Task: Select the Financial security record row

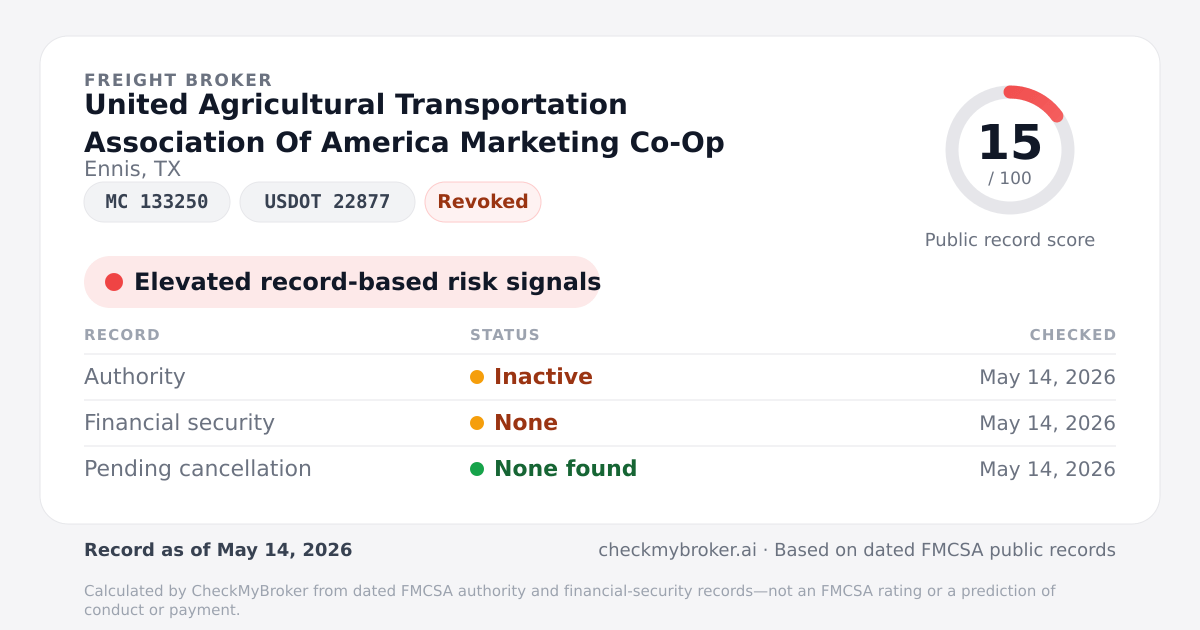Action: click(600, 423)
